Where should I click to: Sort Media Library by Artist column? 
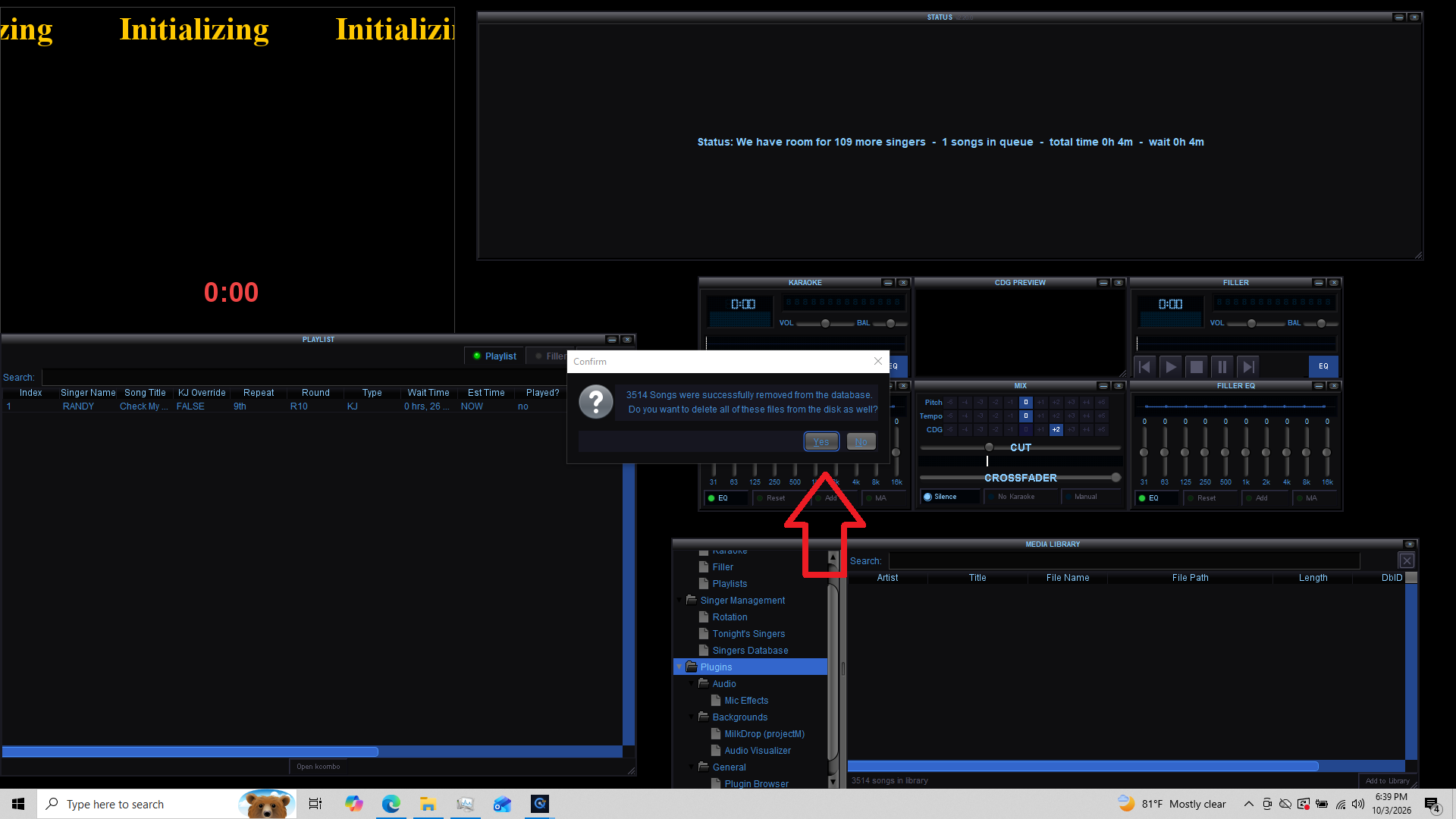887,578
